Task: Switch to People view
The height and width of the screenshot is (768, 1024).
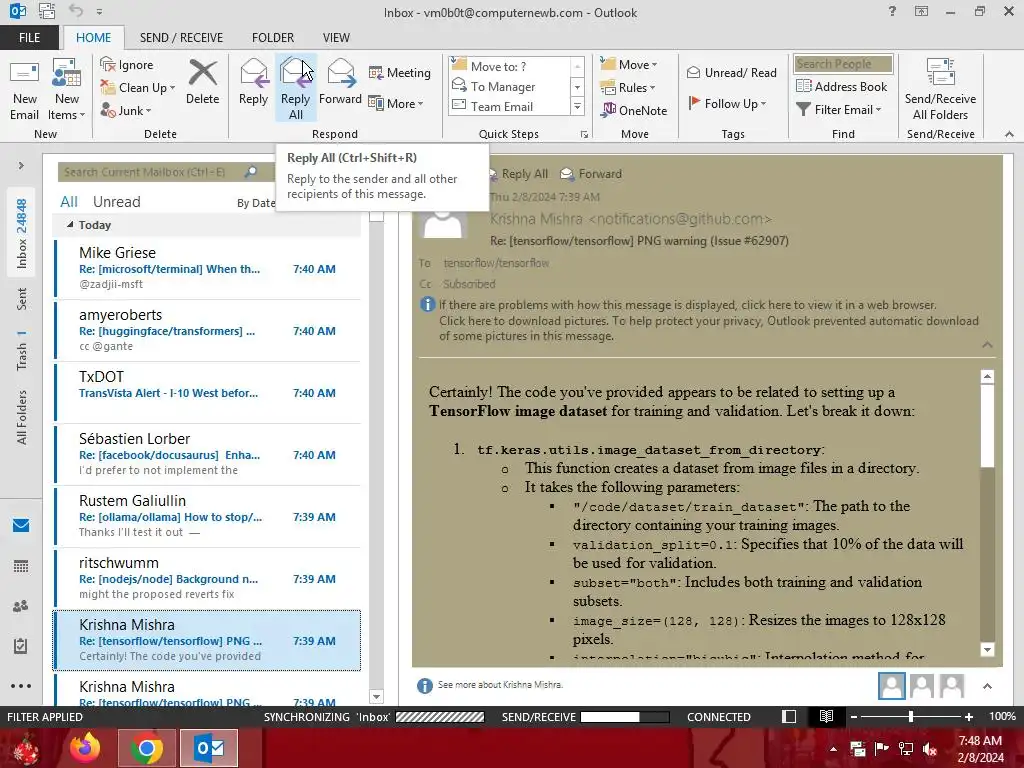Action: pos(21,606)
